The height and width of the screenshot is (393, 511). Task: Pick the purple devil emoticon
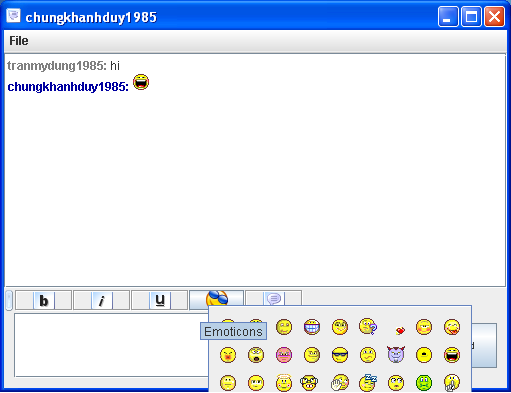[x=396, y=354]
